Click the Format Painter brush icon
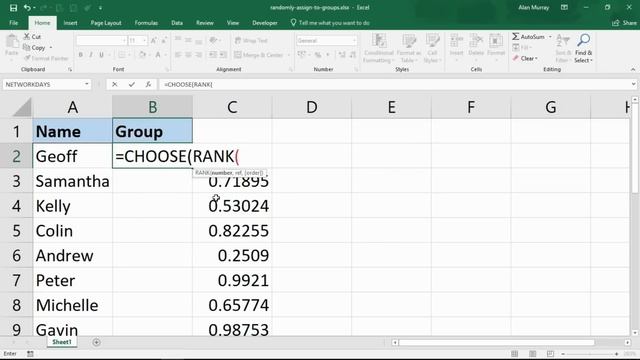The width and height of the screenshot is (640, 360). [27, 58]
